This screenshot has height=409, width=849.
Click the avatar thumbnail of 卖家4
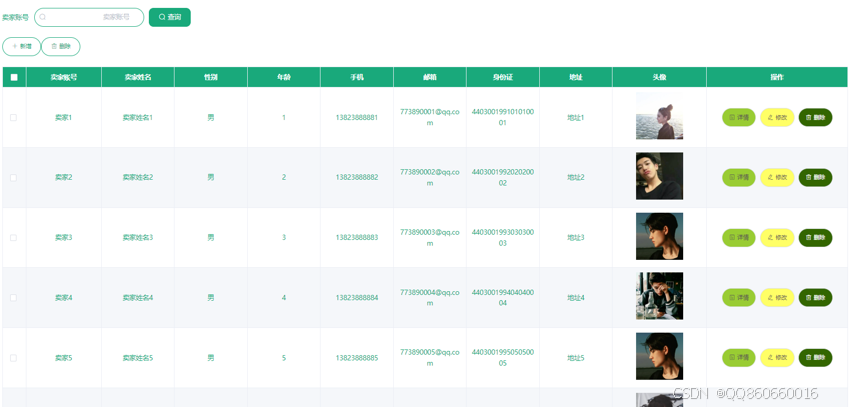coord(659,296)
